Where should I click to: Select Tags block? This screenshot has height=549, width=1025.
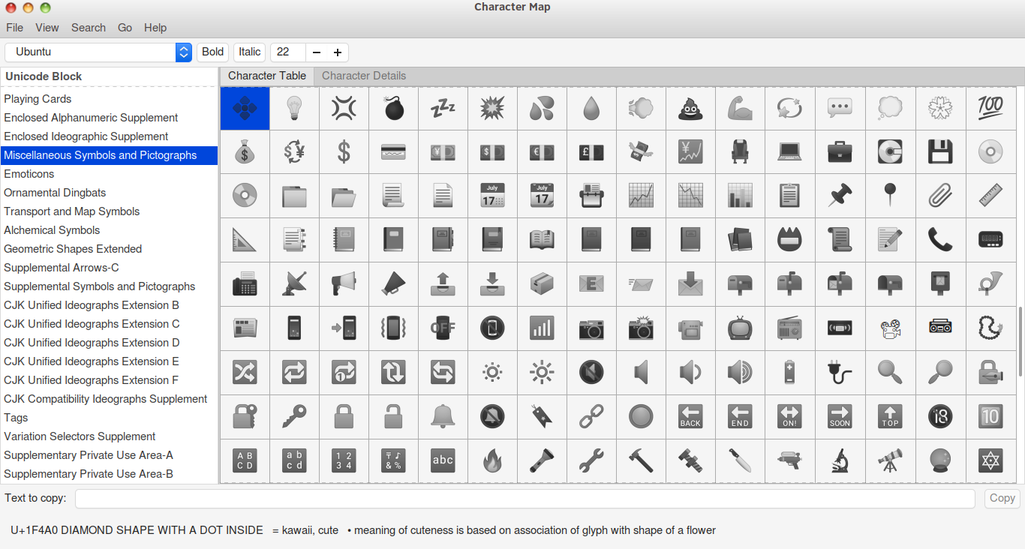109,418
